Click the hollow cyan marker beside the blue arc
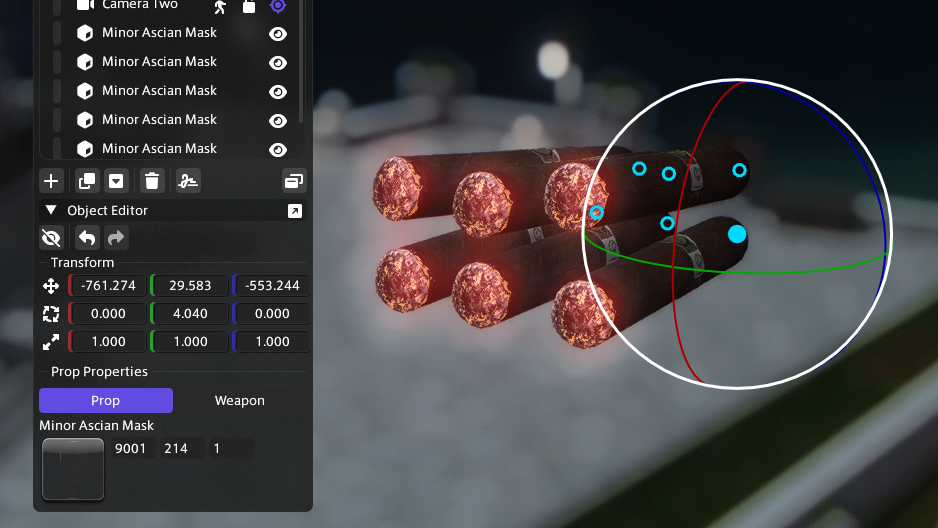Viewport: 938px width, 528px height. pos(739,170)
